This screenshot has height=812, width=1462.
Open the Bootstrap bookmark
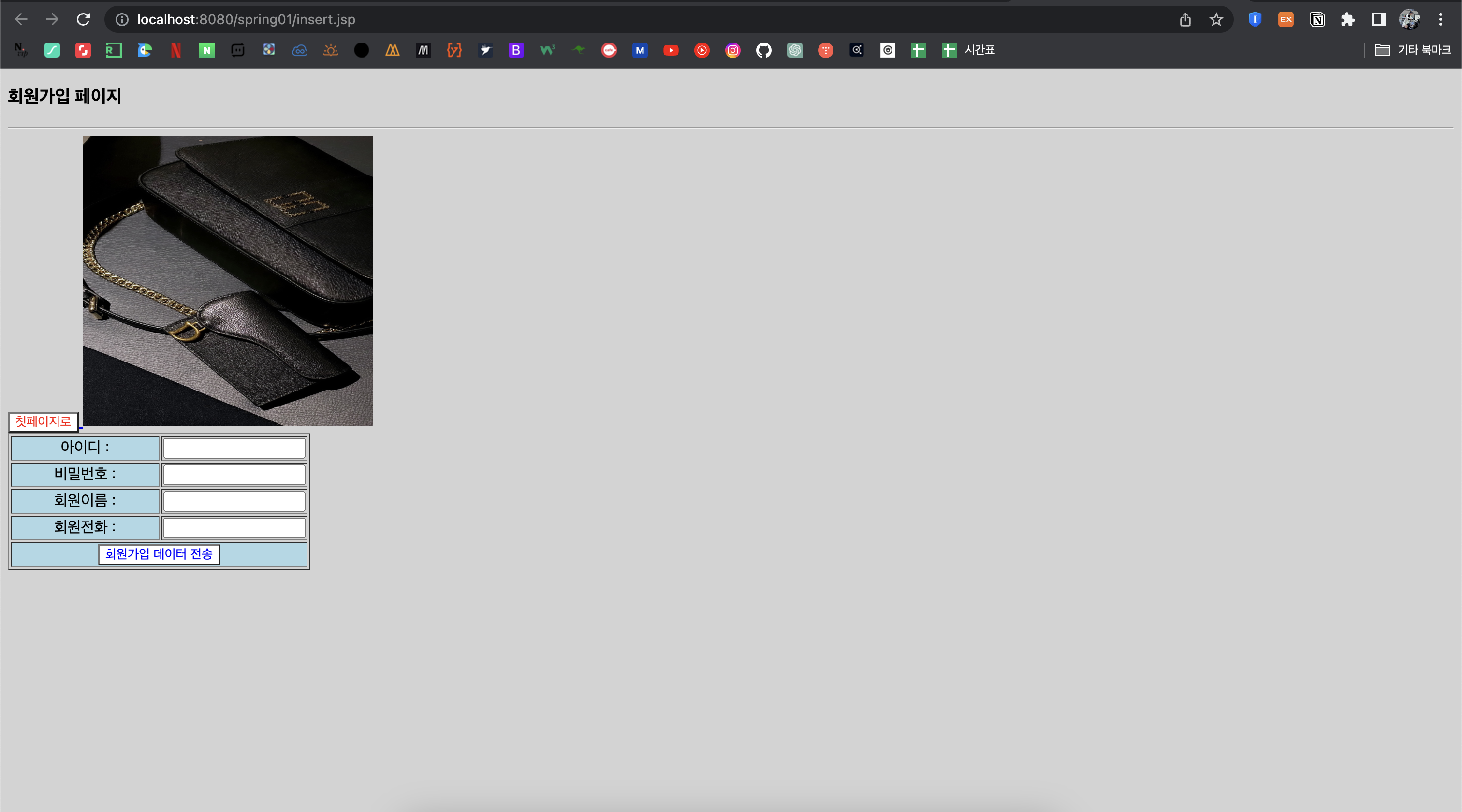516,50
